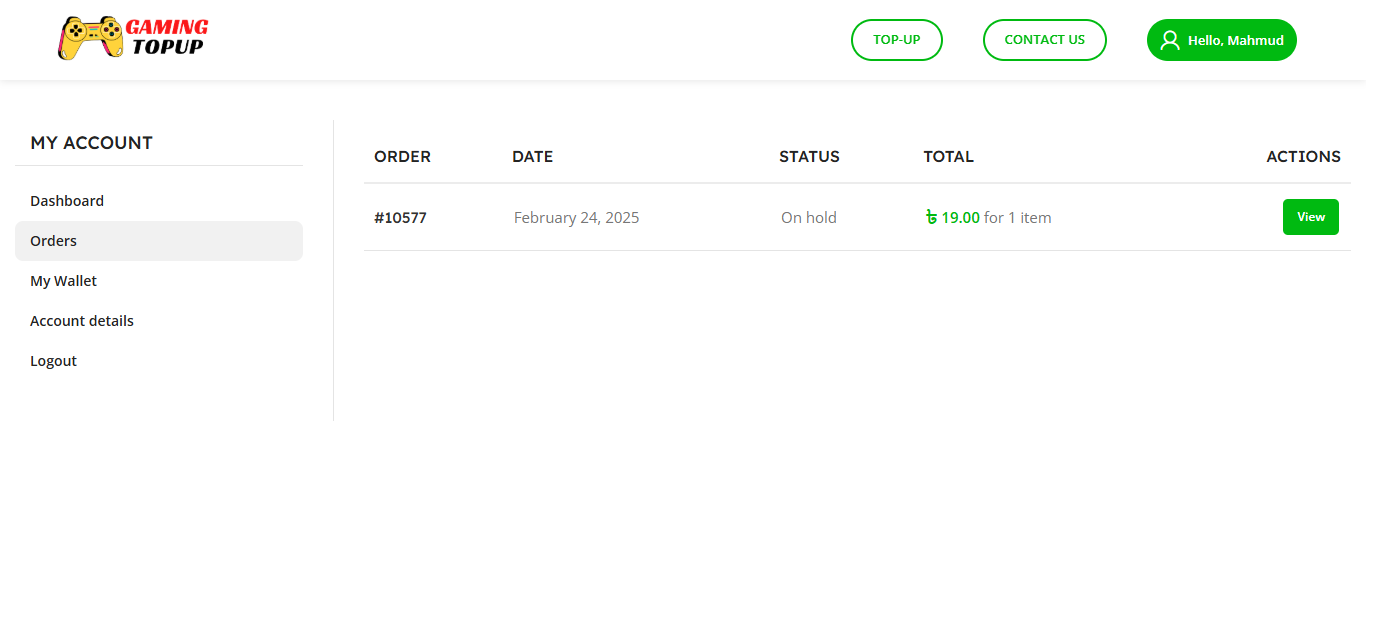The image size is (1381, 641).
Task: Open the TOP-UP page
Action: click(897, 40)
